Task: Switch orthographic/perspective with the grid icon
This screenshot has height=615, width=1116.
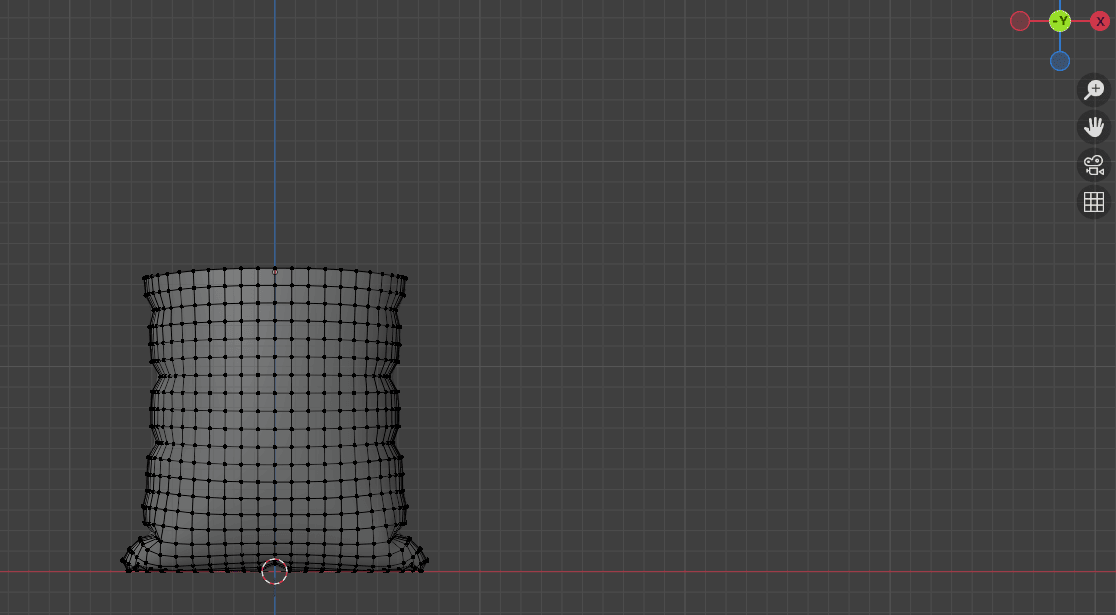Action: [x=1094, y=202]
